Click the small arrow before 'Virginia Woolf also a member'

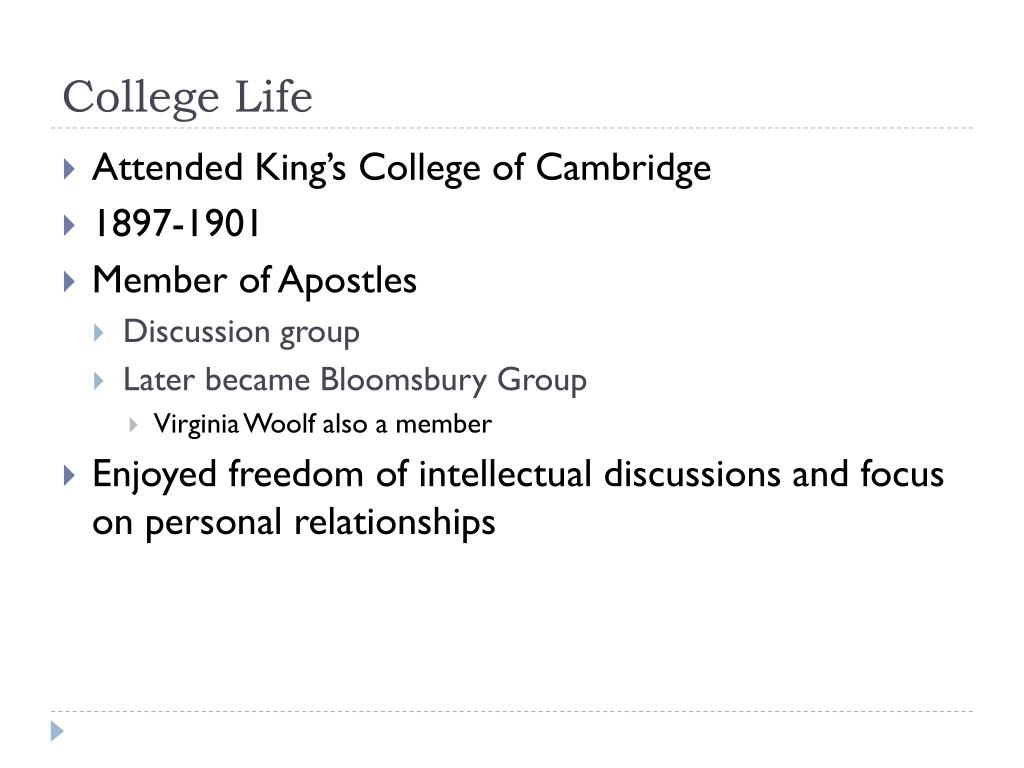134,425
